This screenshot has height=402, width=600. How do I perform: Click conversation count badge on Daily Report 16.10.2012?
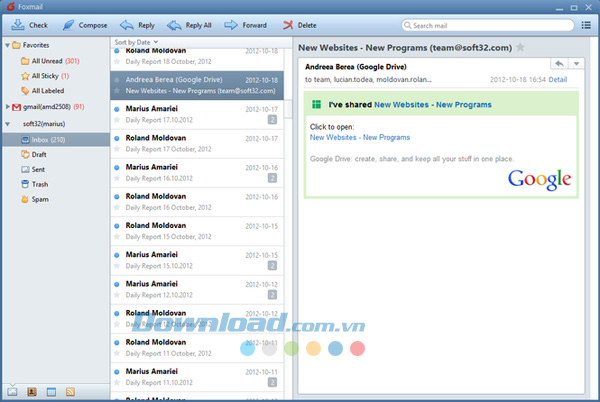click(272, 178)
